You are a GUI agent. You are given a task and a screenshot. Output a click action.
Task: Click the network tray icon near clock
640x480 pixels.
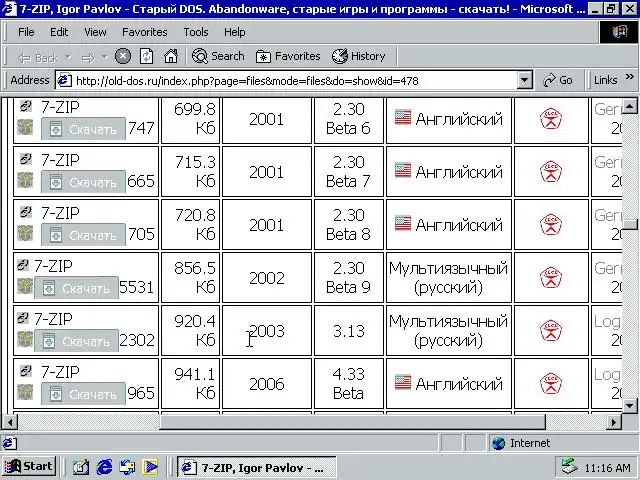[569, 467]
